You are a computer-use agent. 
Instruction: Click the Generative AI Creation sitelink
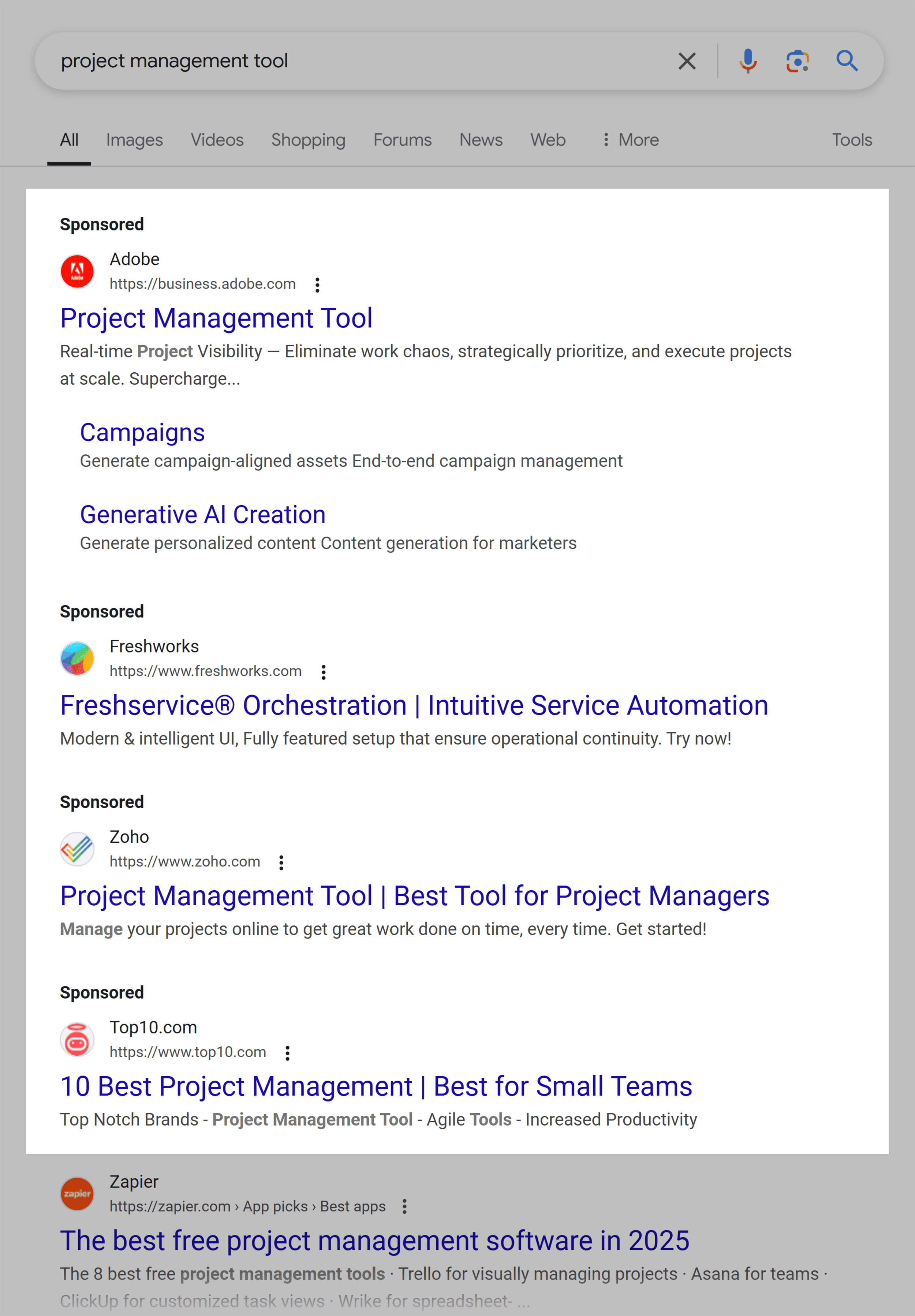pyautogui.click(x=203, y=514)
